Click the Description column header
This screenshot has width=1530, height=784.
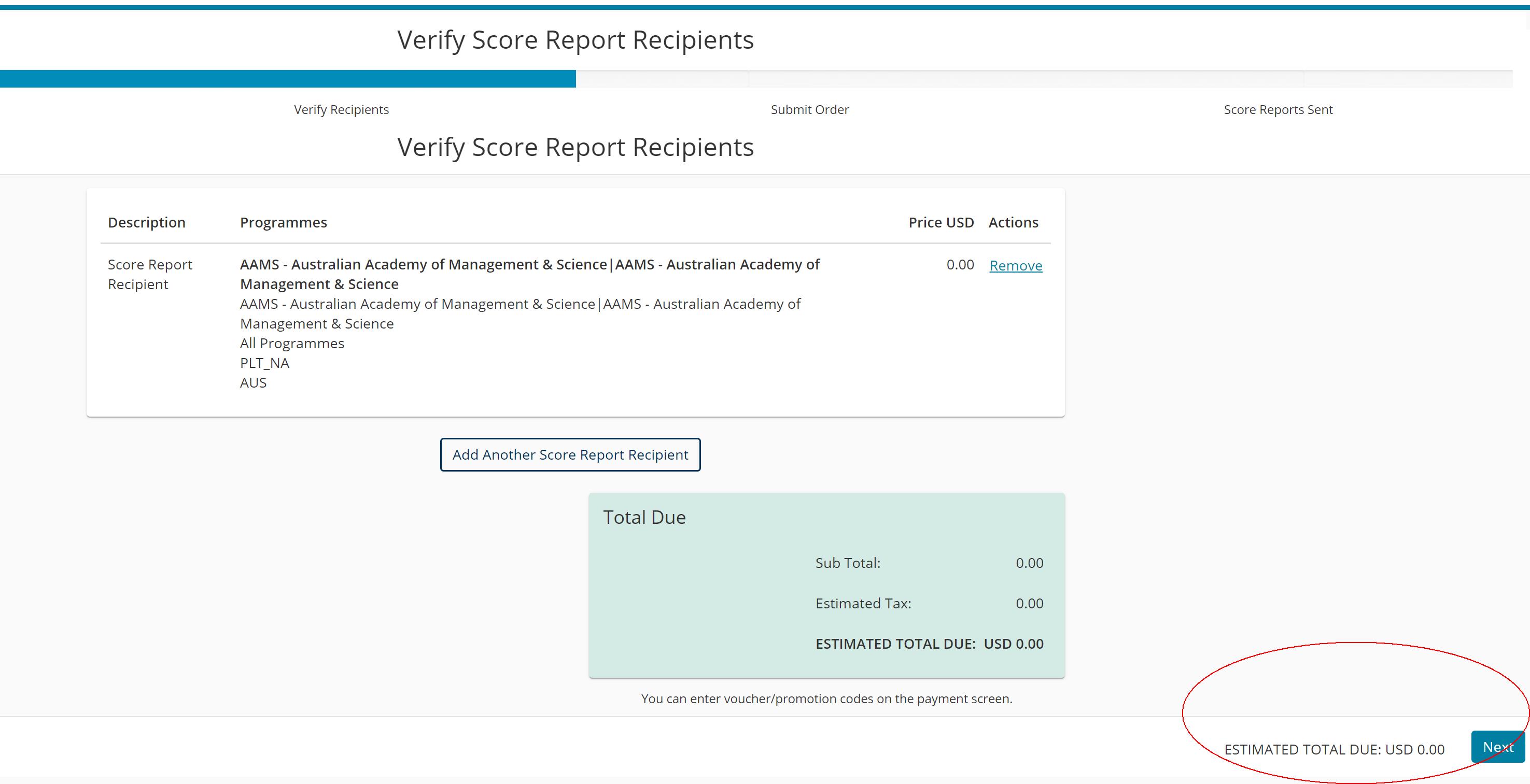tap(147, 223)
